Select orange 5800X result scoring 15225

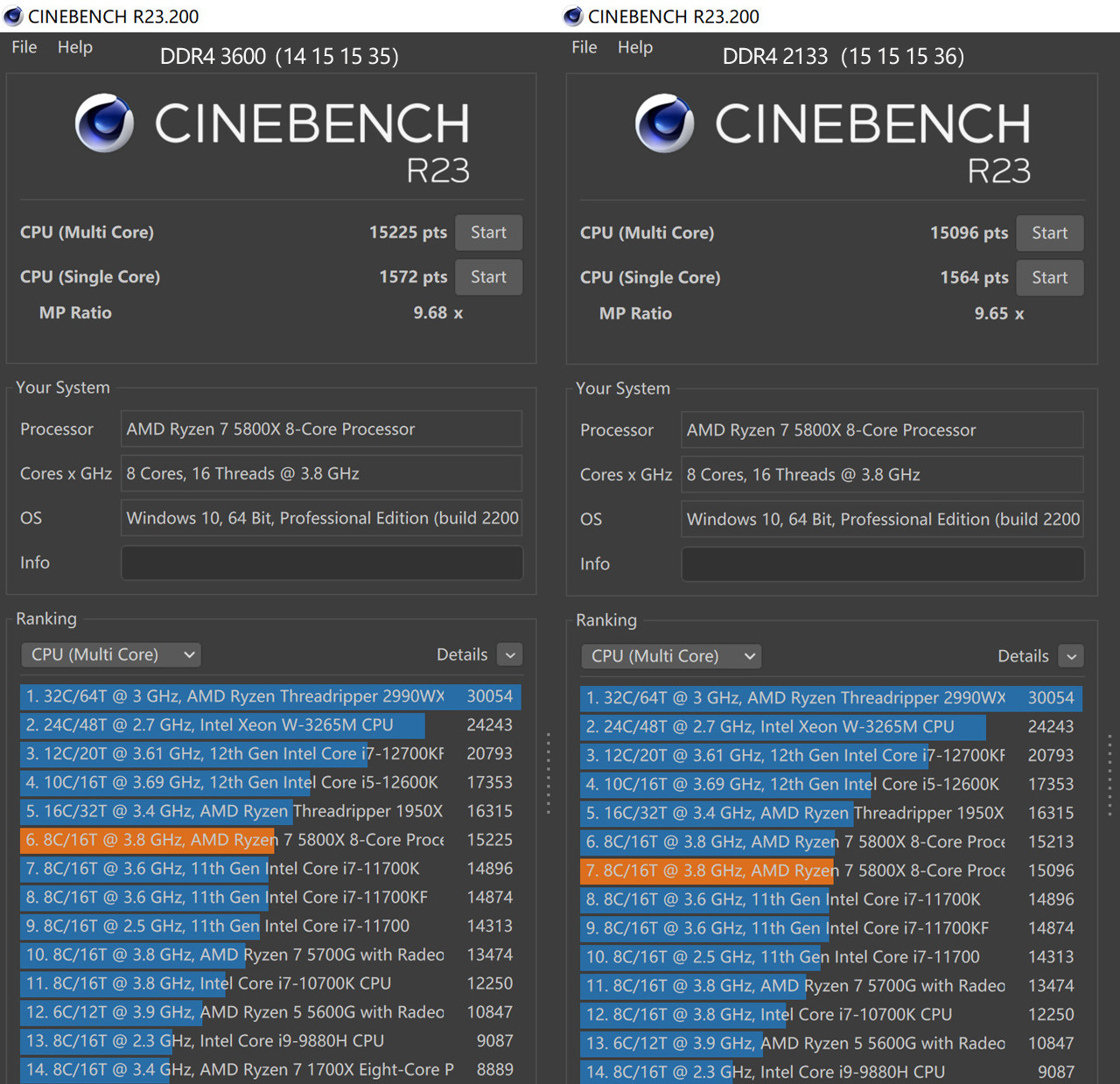point(234,840)
